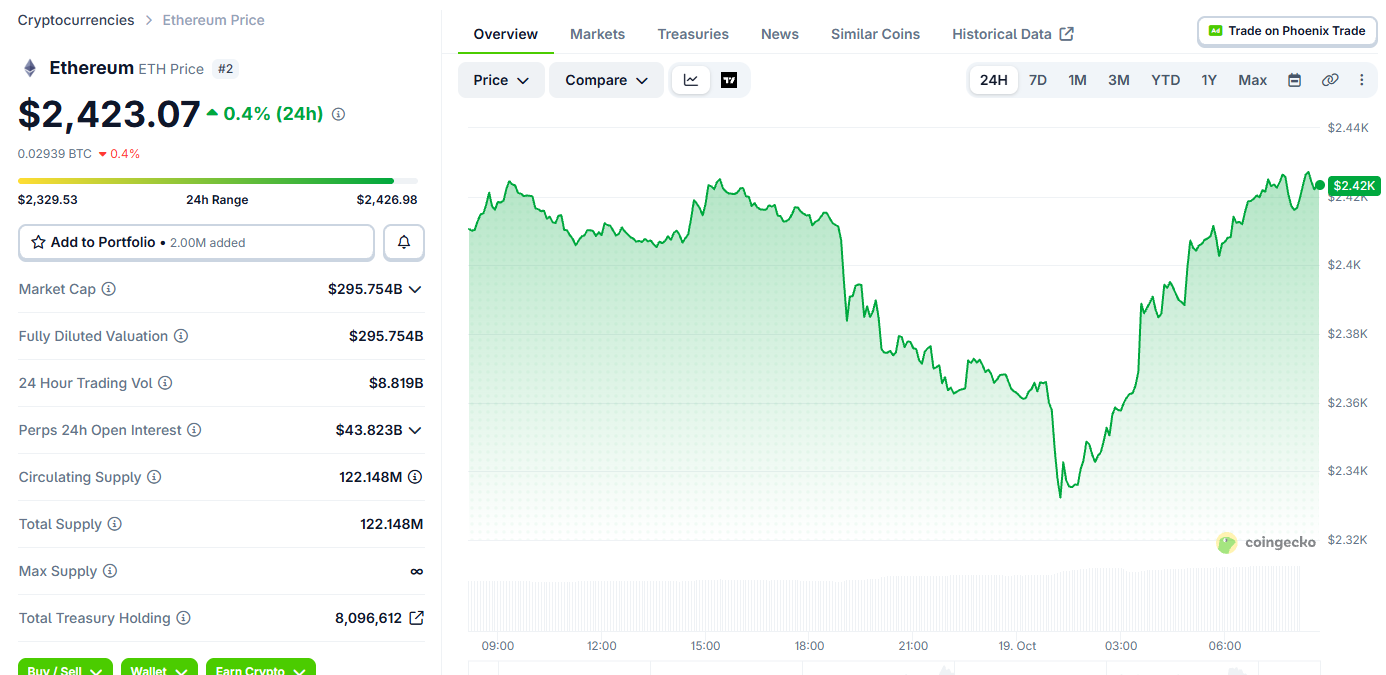This screenshot has height=675, width=1386.
Task: Click the Ethereum logo icon
Action: (x=29, y=68)
